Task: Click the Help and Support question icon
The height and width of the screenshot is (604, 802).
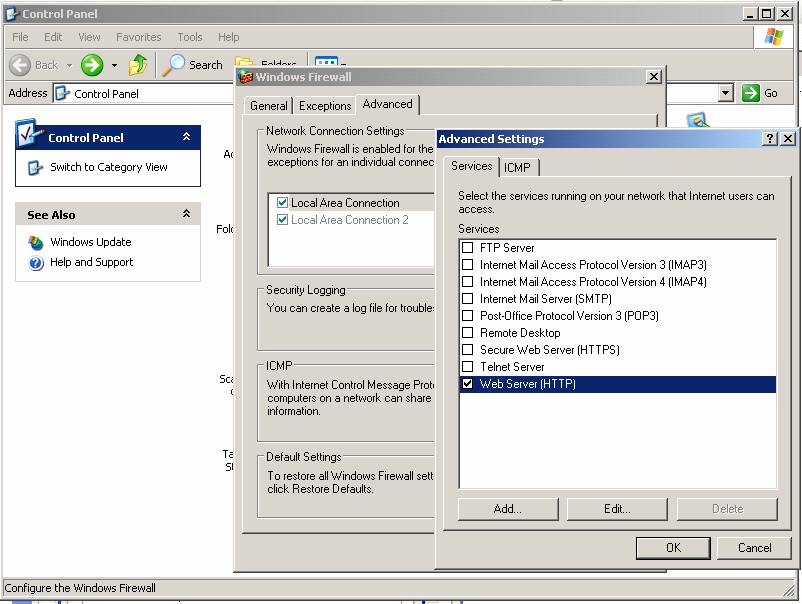Action: 36,263
